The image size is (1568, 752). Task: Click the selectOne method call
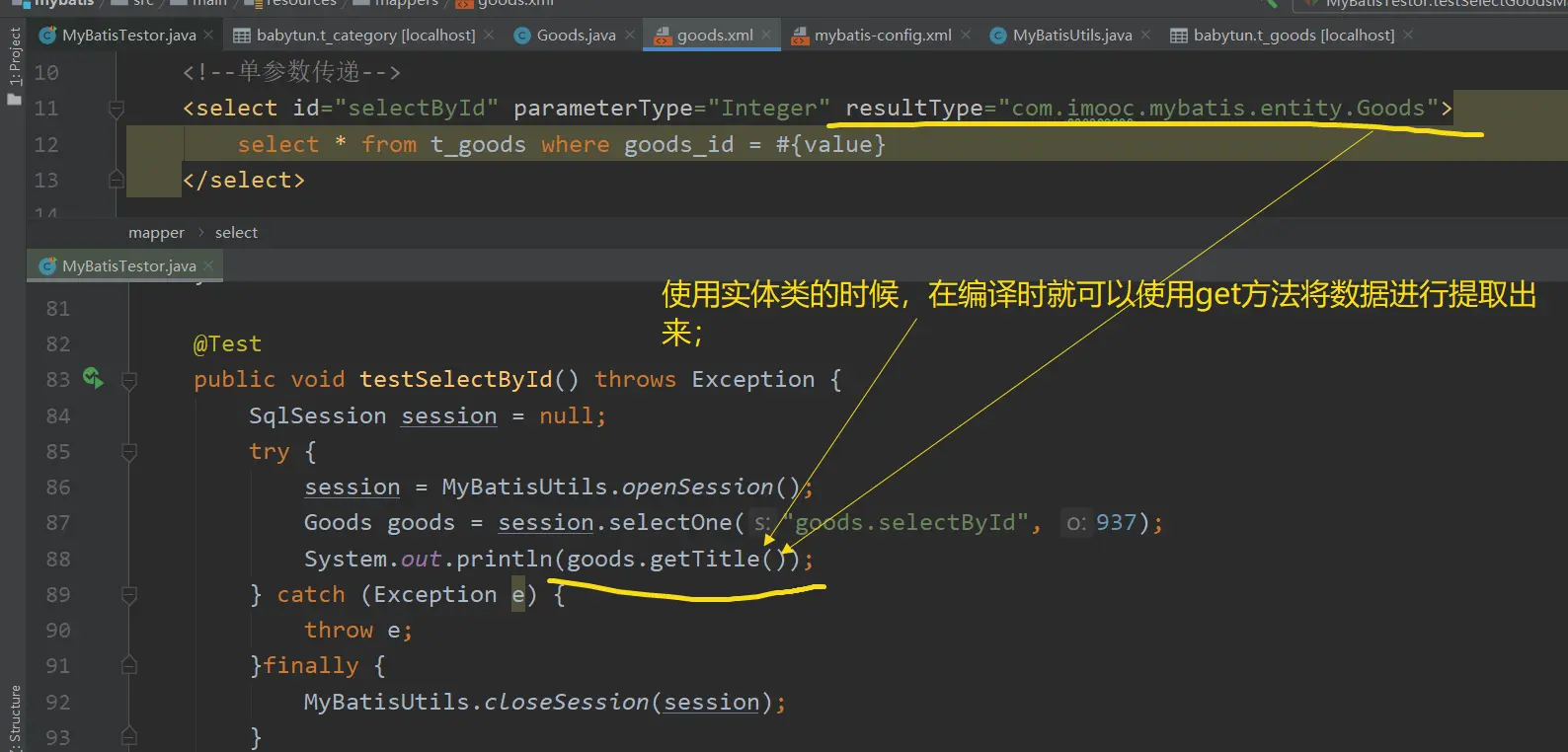[670, 523]
